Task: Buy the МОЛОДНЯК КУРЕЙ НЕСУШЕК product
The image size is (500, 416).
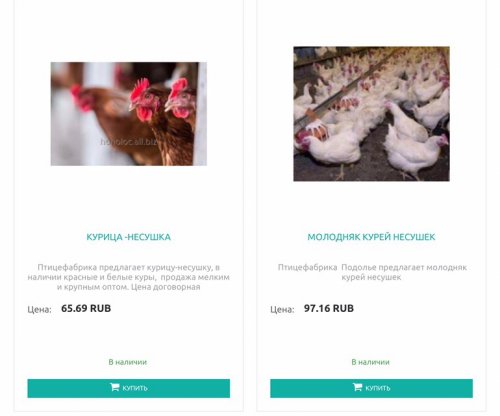Action: [x=371, y=388]
